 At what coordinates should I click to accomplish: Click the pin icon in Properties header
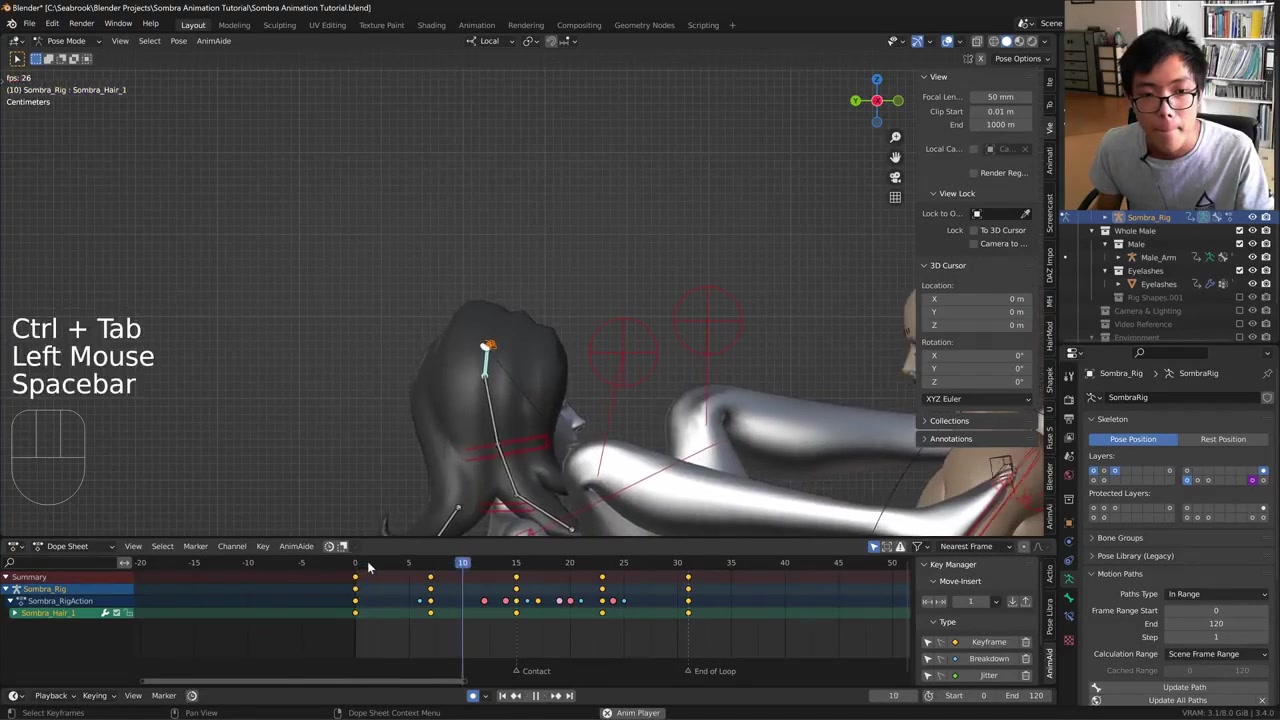[1267, 373]
